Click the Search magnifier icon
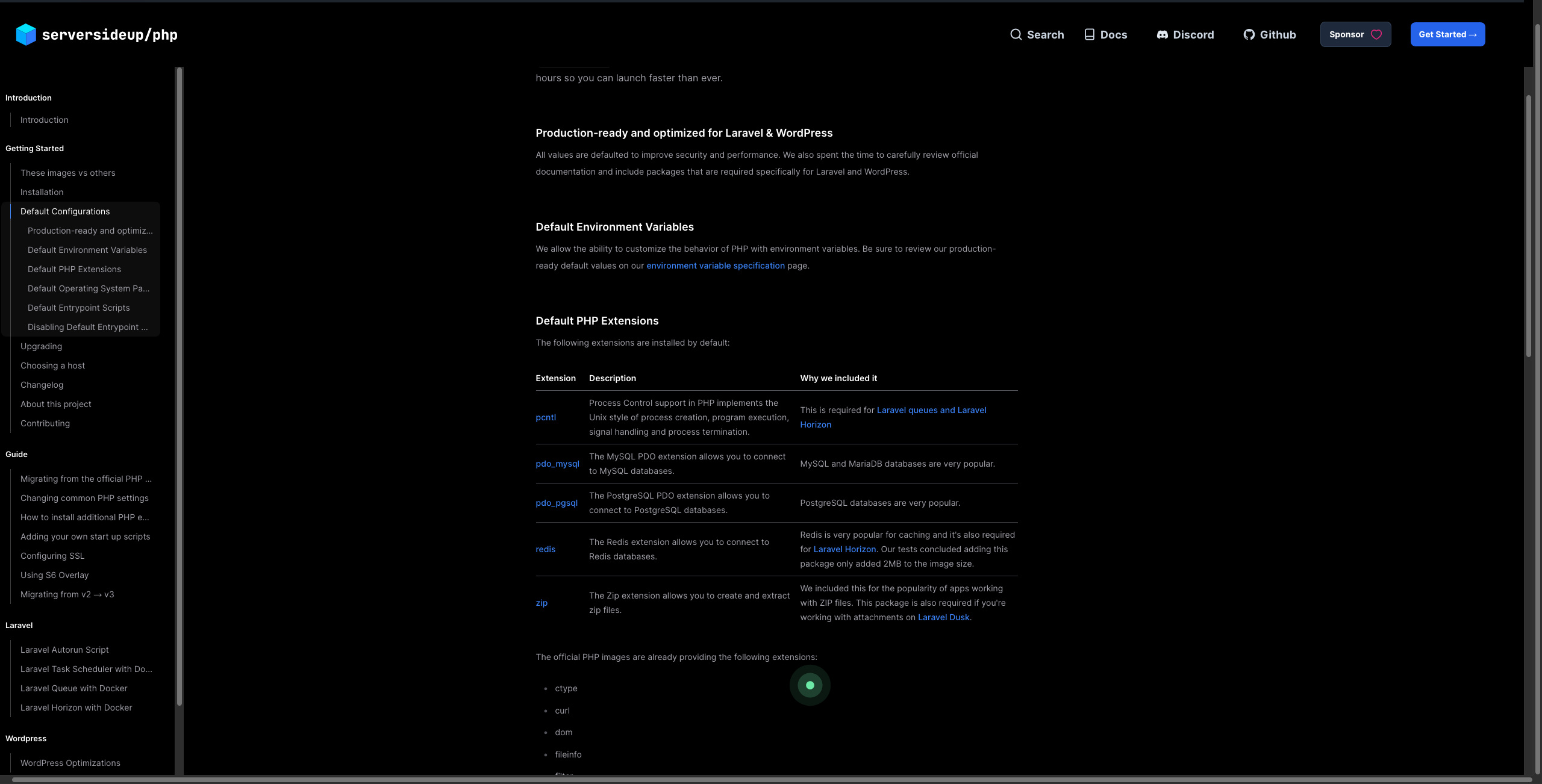The image size is (1542, 784). point(1016,34)
